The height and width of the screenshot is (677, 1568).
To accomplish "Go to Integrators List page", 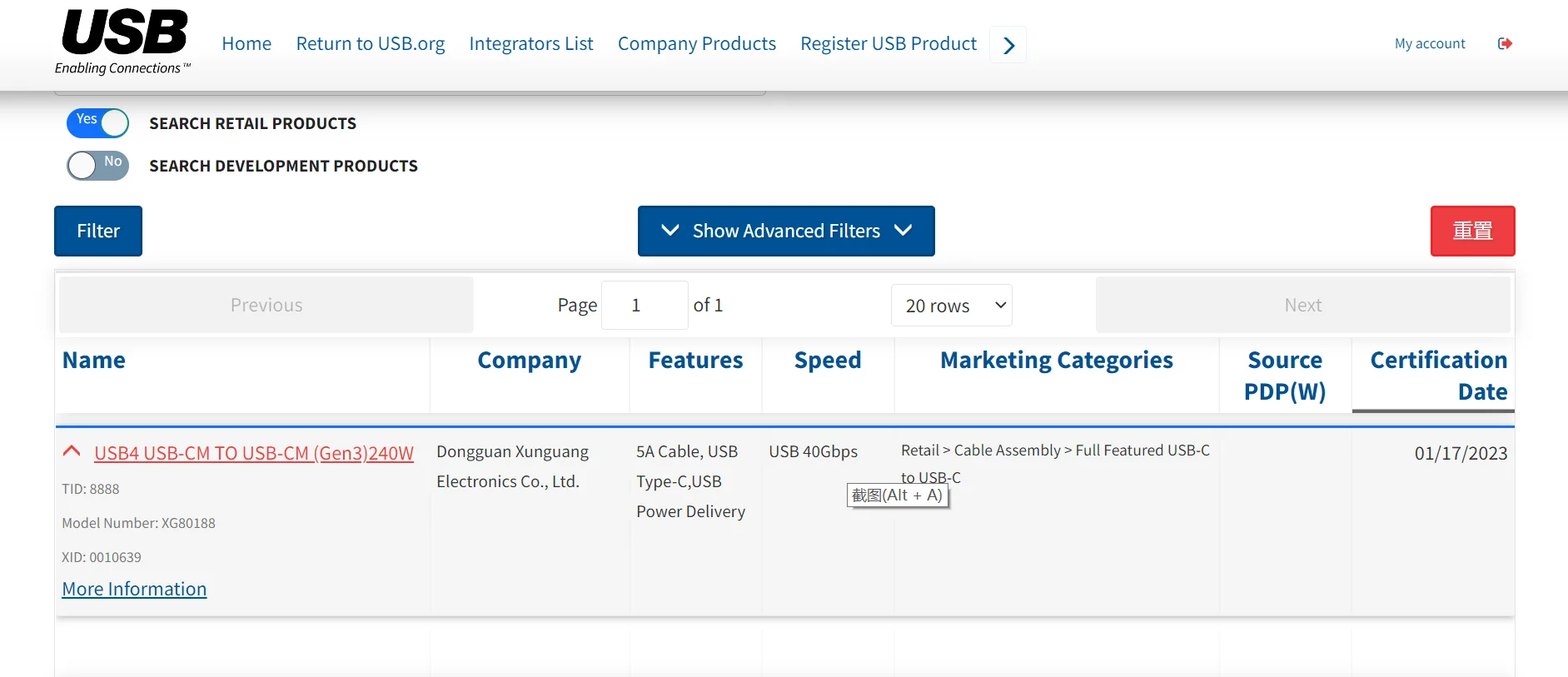I will 530,43.
